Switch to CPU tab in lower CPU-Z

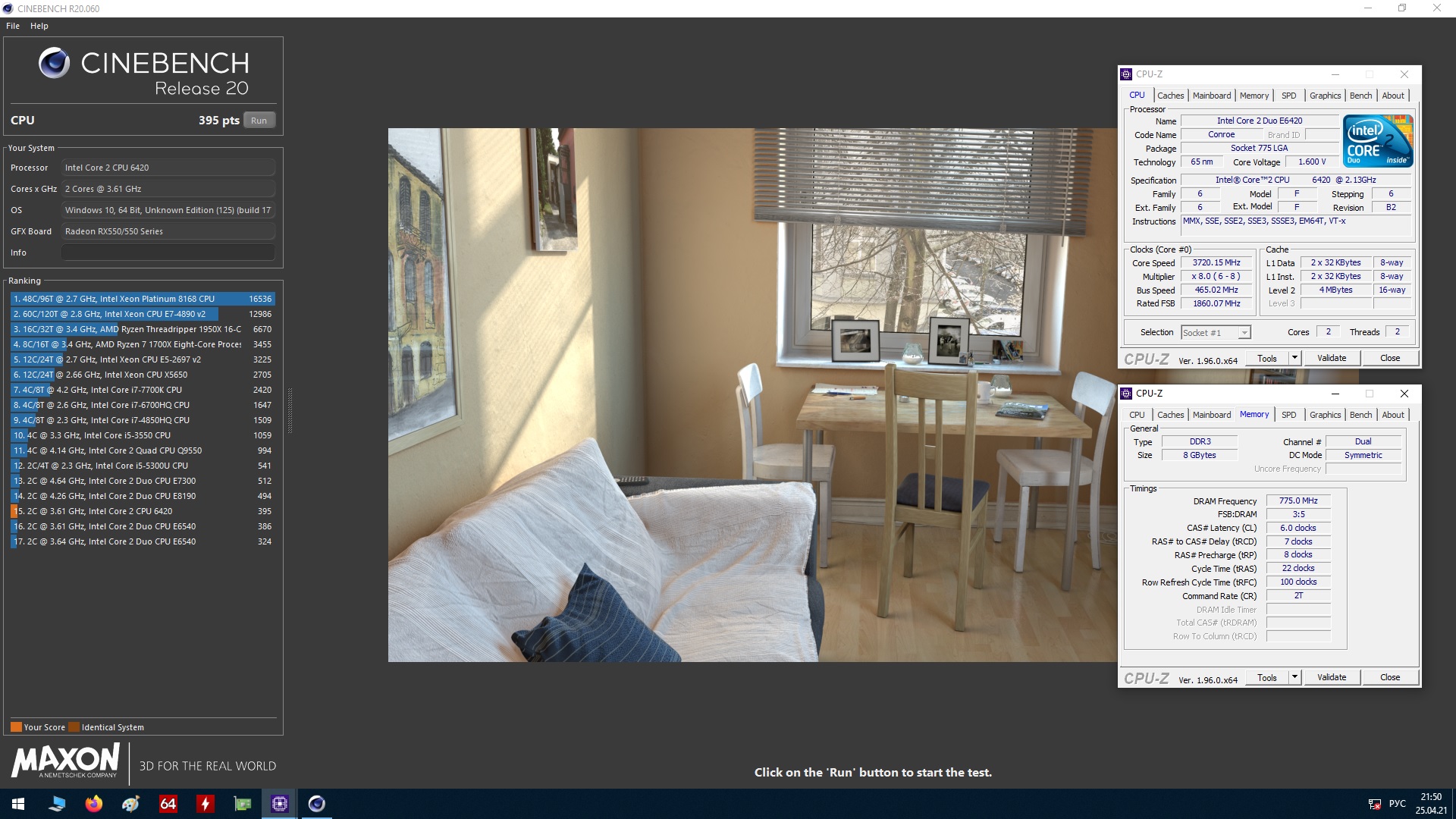(1137, 415)
